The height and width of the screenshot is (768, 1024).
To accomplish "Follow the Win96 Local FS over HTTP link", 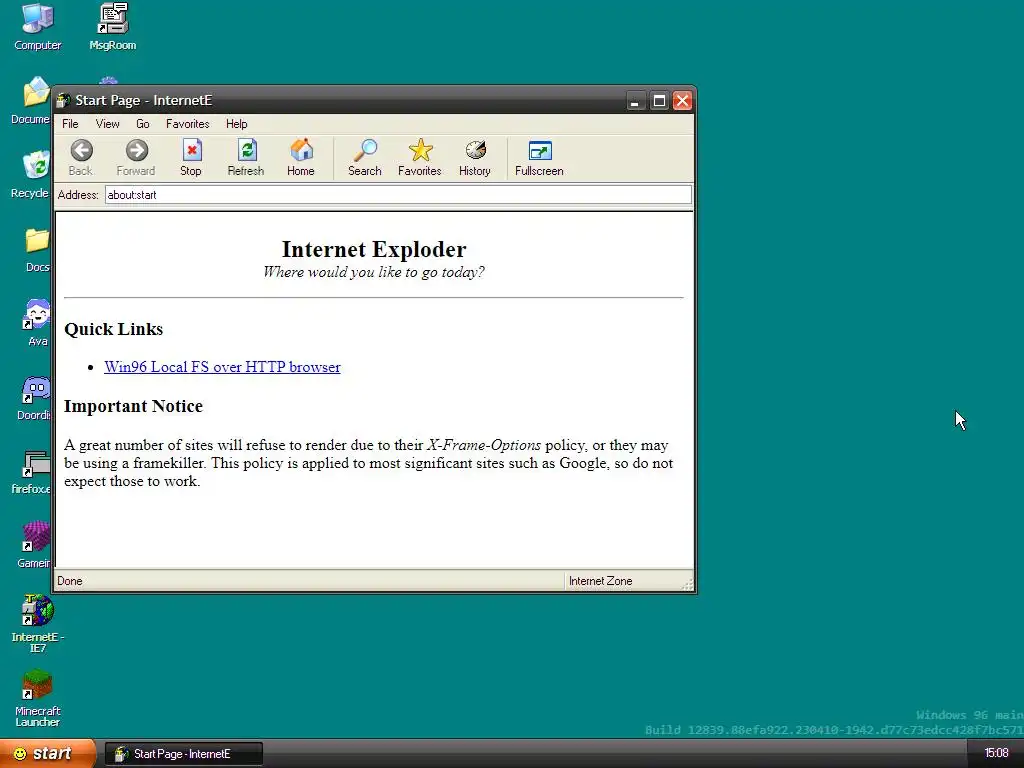I will pos(222,367).
